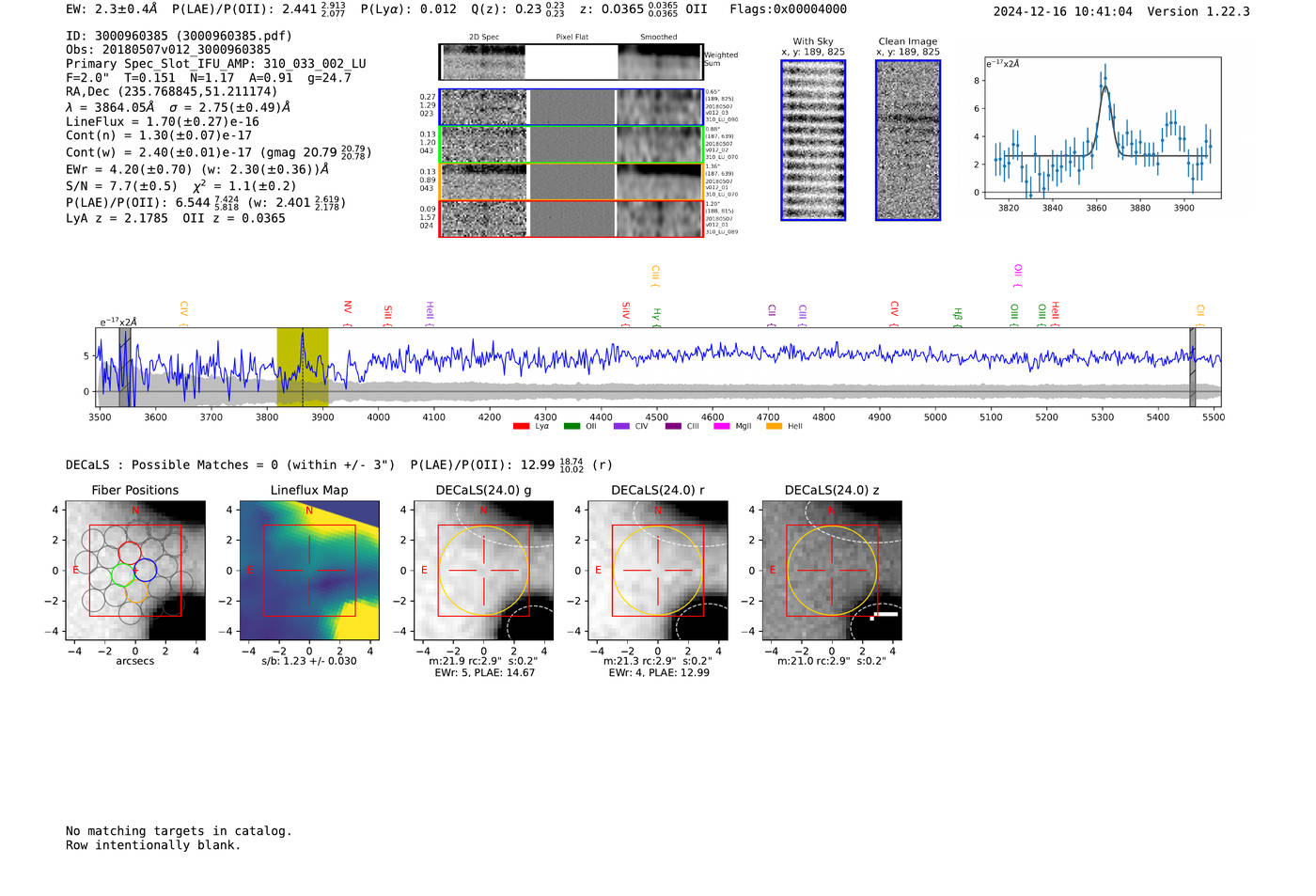
Task: Open the DECaLS(24.0) r cutout
Action: pyautogui.click(x=658, y=571)
